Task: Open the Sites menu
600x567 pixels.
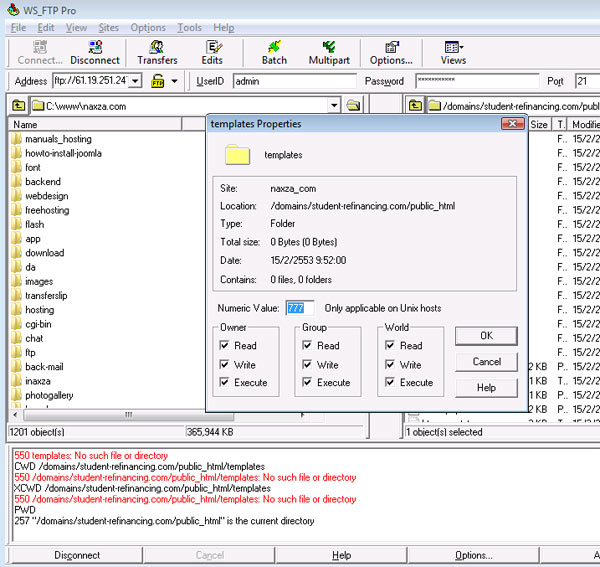Action: [108, 28]
